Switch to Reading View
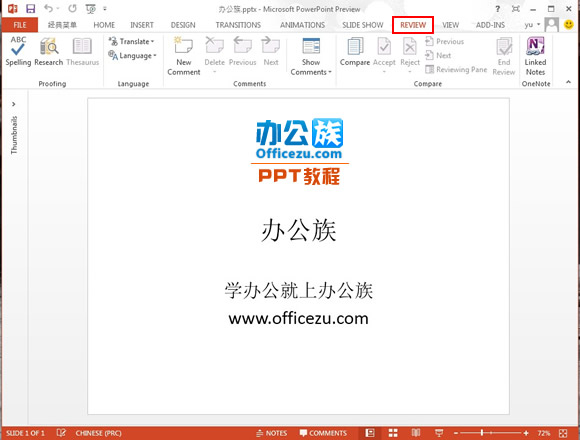 click(416, 433)
